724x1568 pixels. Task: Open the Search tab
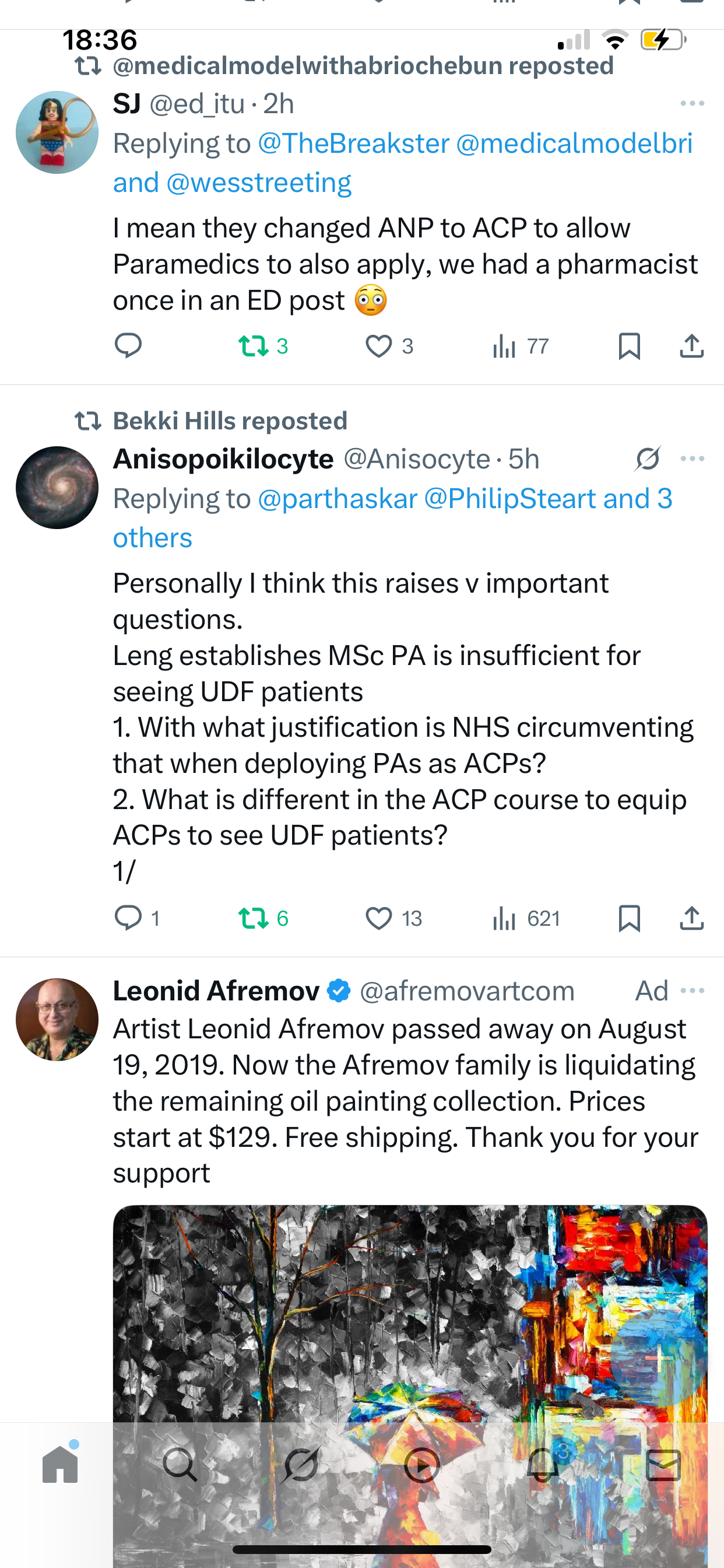click(x=180, y=1465)
